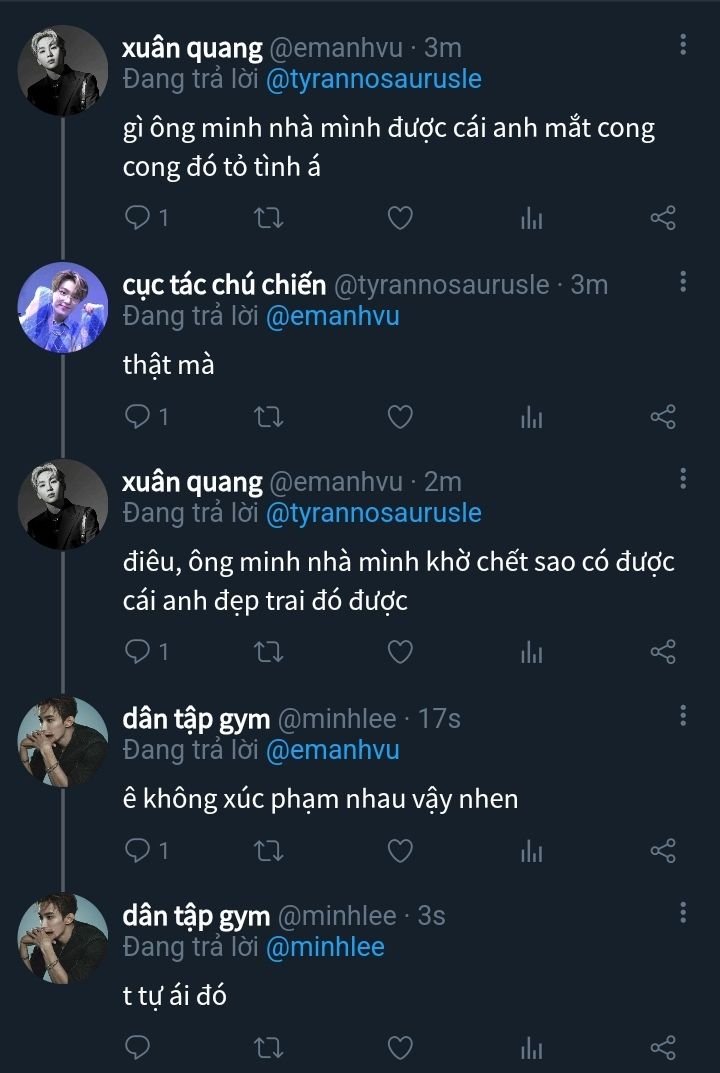Open dân tập gym's profile name on last tweet
720x1073 pixels.
point(196,916)
